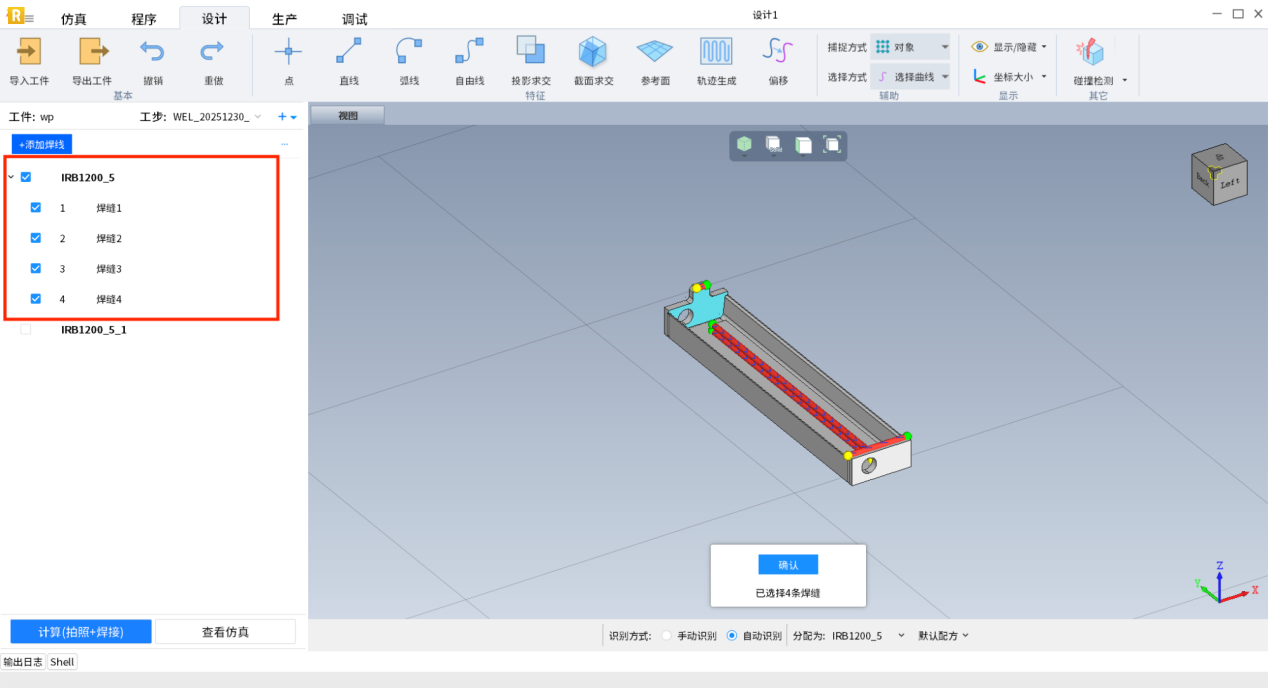Select the 手动识别 radio button
This screenshot has height=688, width=1268.
click(x=667, y=636)
